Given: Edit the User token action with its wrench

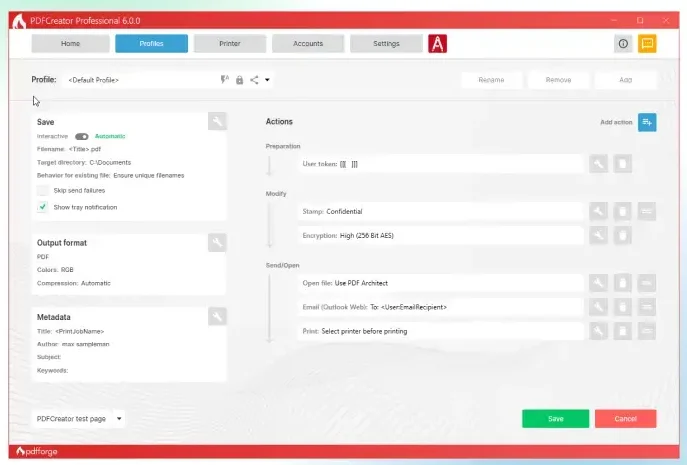Looking at the screenshot, I should (598, 164).
